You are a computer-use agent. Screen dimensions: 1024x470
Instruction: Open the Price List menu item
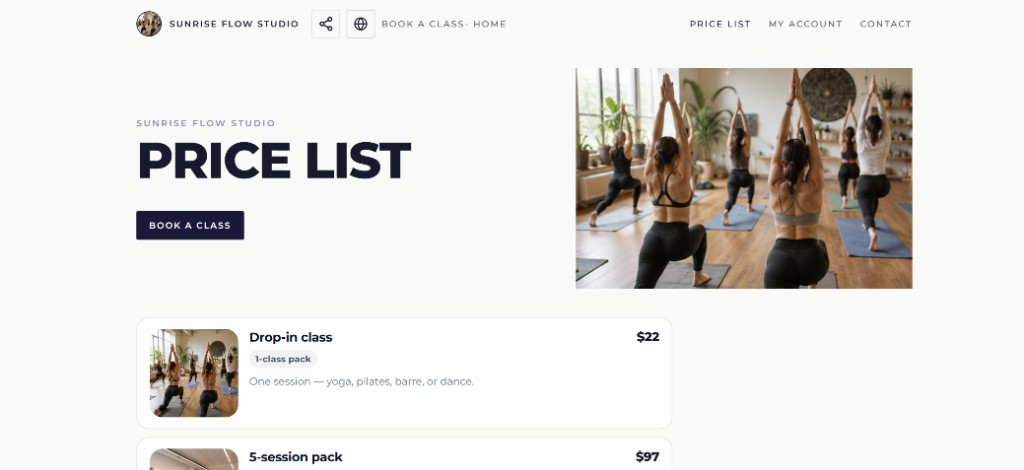pos(720,24)
